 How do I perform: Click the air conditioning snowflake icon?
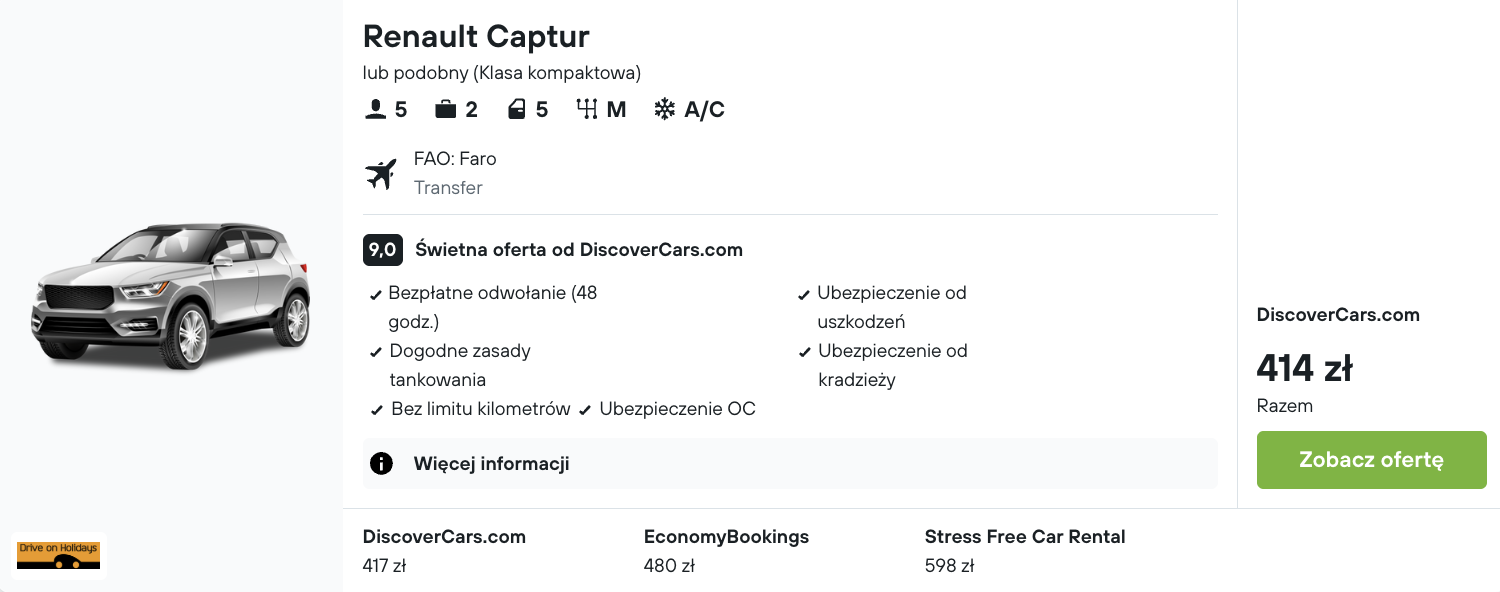pos(664,109)
